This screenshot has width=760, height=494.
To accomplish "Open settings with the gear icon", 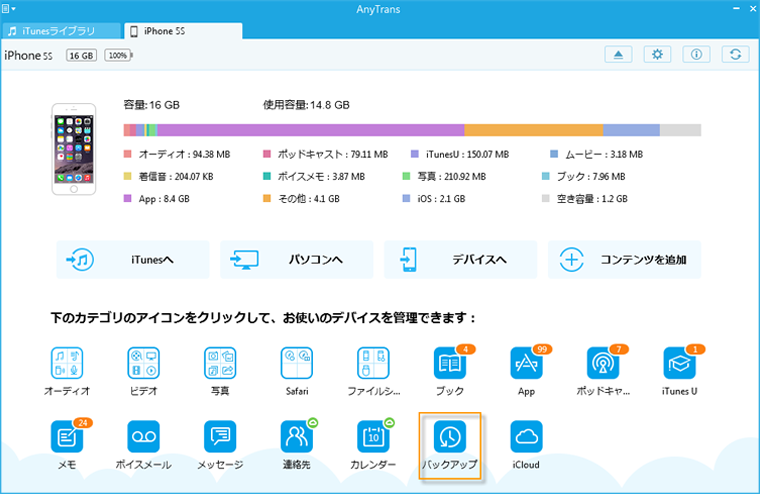I will pos(657,54).
